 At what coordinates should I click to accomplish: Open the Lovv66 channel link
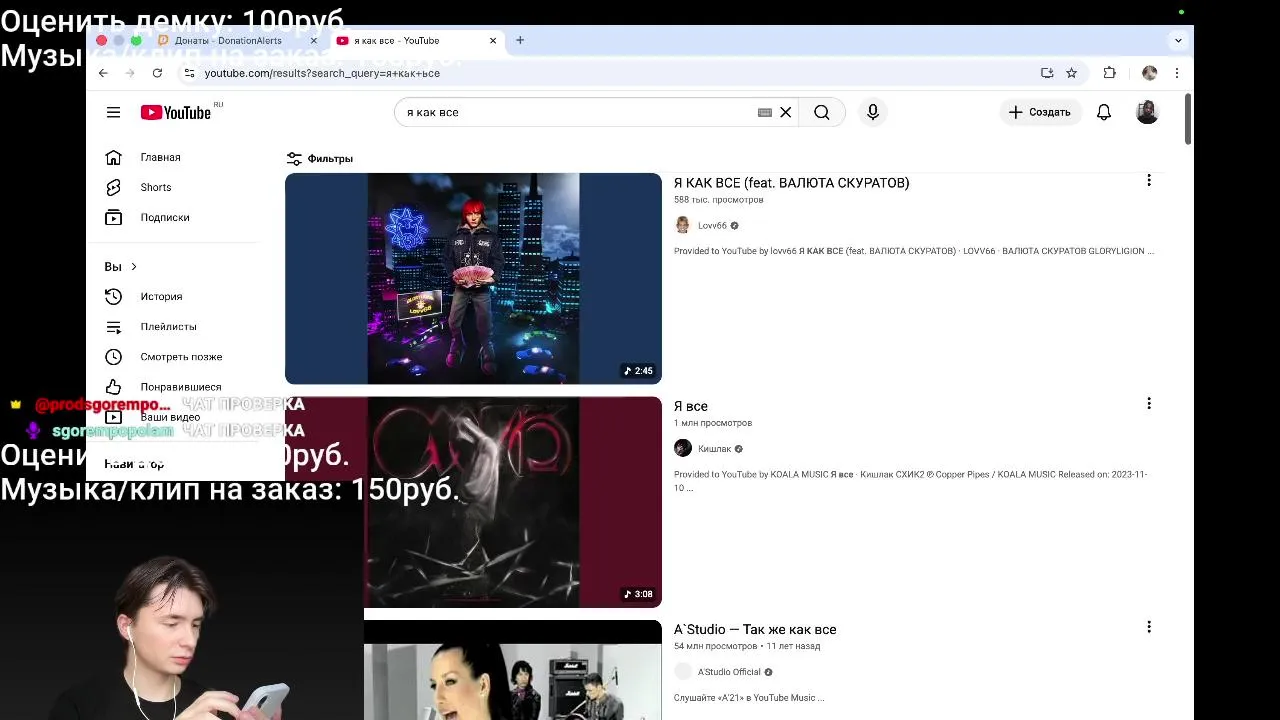712,226
